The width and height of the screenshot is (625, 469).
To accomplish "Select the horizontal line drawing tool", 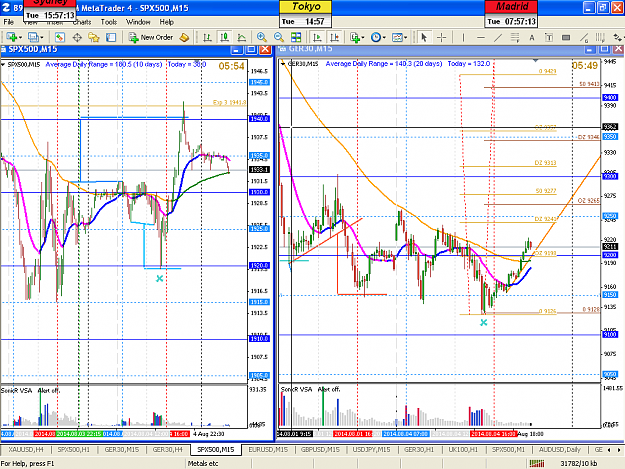I will (481, 37).
